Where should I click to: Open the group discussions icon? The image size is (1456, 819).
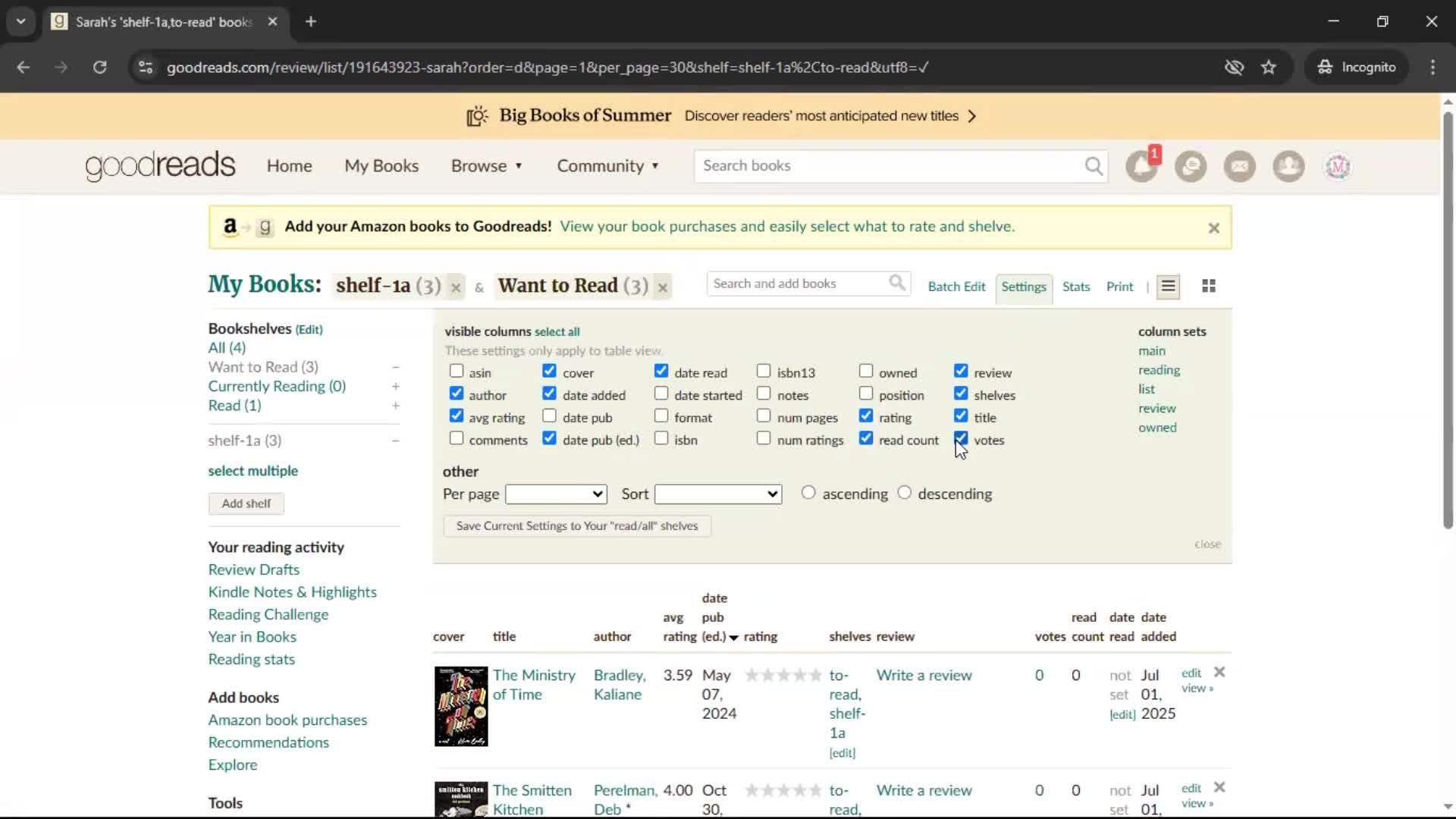[1191, 166]
